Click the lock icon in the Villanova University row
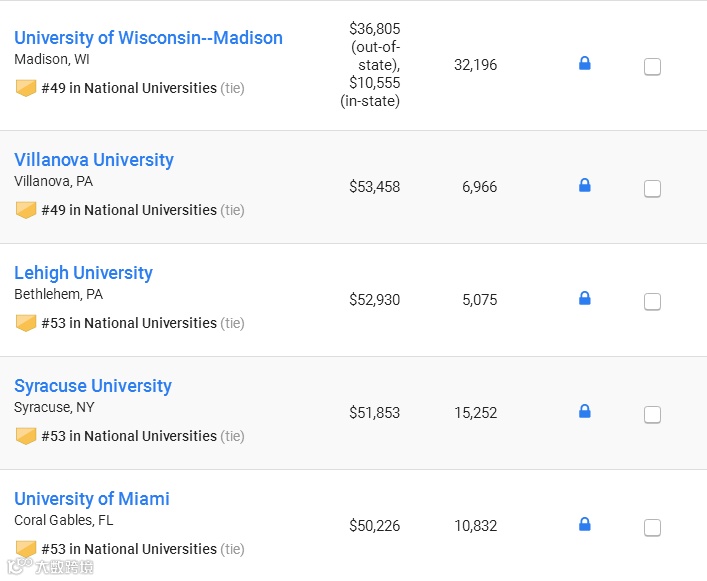 (x=585, y=185)
